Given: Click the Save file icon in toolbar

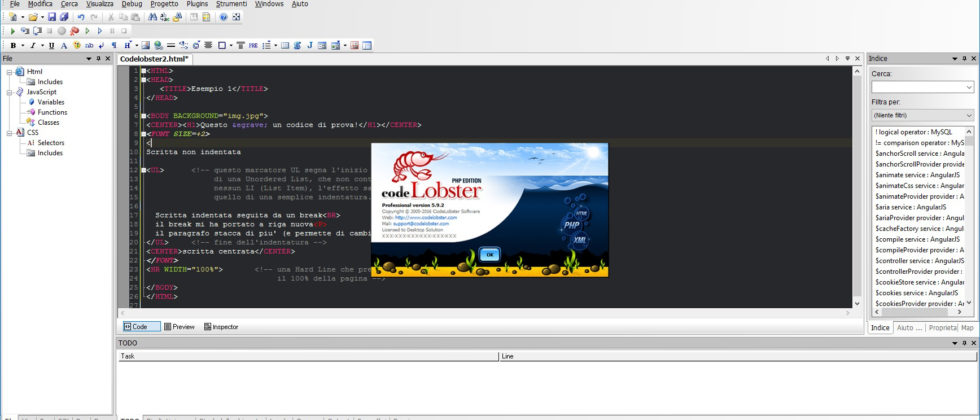Looking at the screenshot, I should (53, 17).
